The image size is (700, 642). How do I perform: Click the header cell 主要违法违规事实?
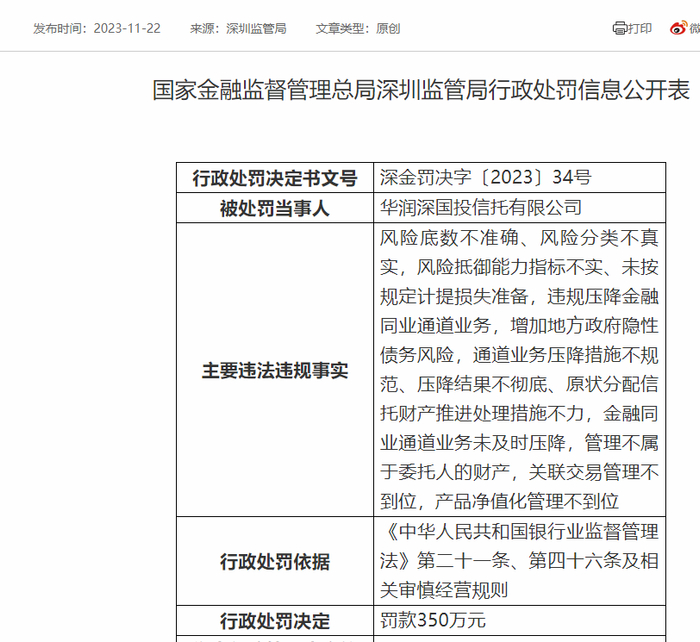click(275, 370)
